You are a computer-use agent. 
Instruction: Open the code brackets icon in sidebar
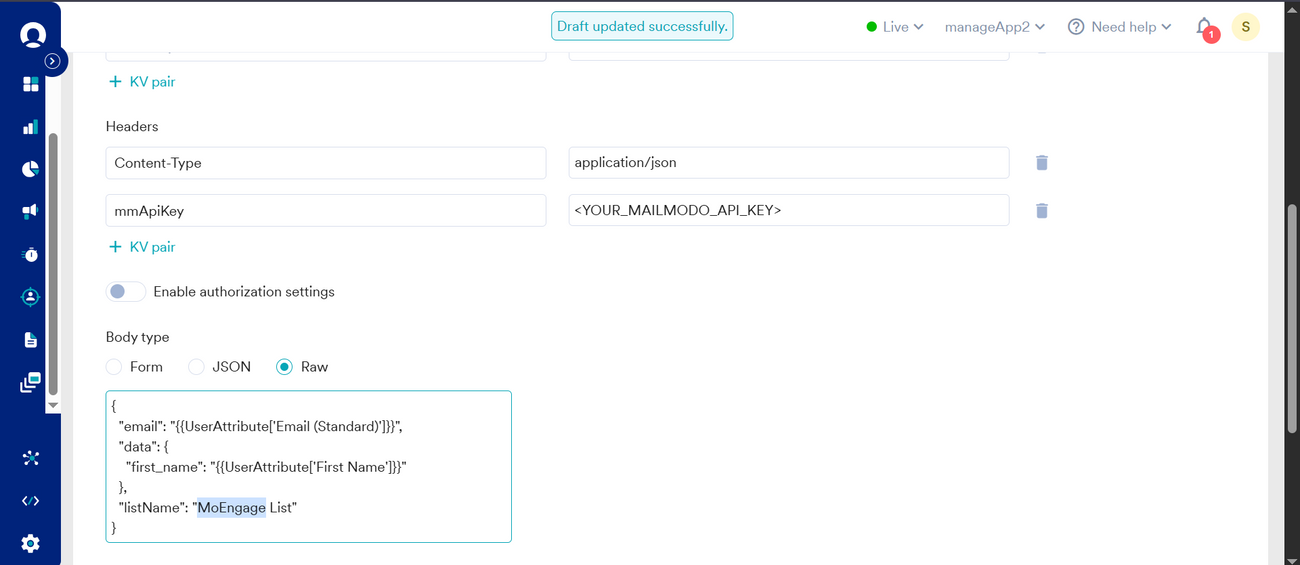click(x=30, y=501)
